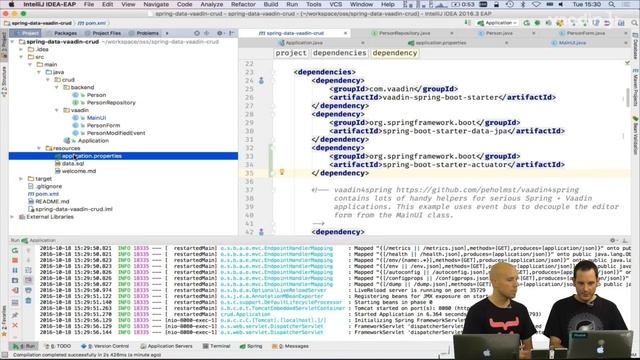Screen dimensions: 640x360
Task: Click gutter marker icon at line 42
Action: (x=261, y=232)
